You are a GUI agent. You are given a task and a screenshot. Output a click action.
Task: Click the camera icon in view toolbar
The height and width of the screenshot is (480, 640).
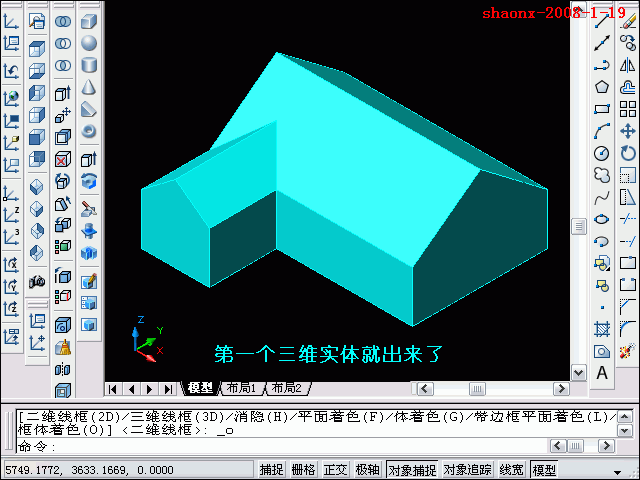click(37, 282)
